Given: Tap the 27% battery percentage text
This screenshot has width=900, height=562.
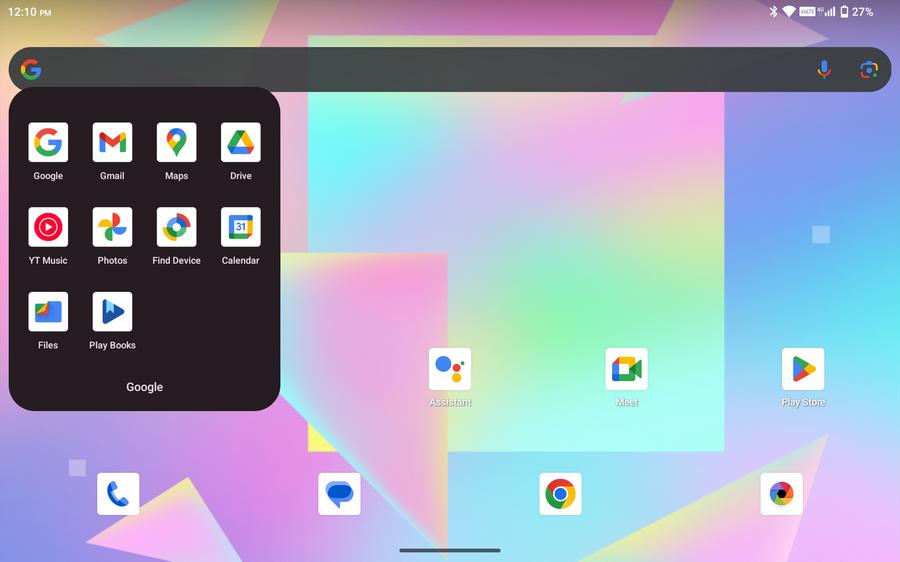Looking at the screenshot, I should pyautogui.click(x=863, y=11).
